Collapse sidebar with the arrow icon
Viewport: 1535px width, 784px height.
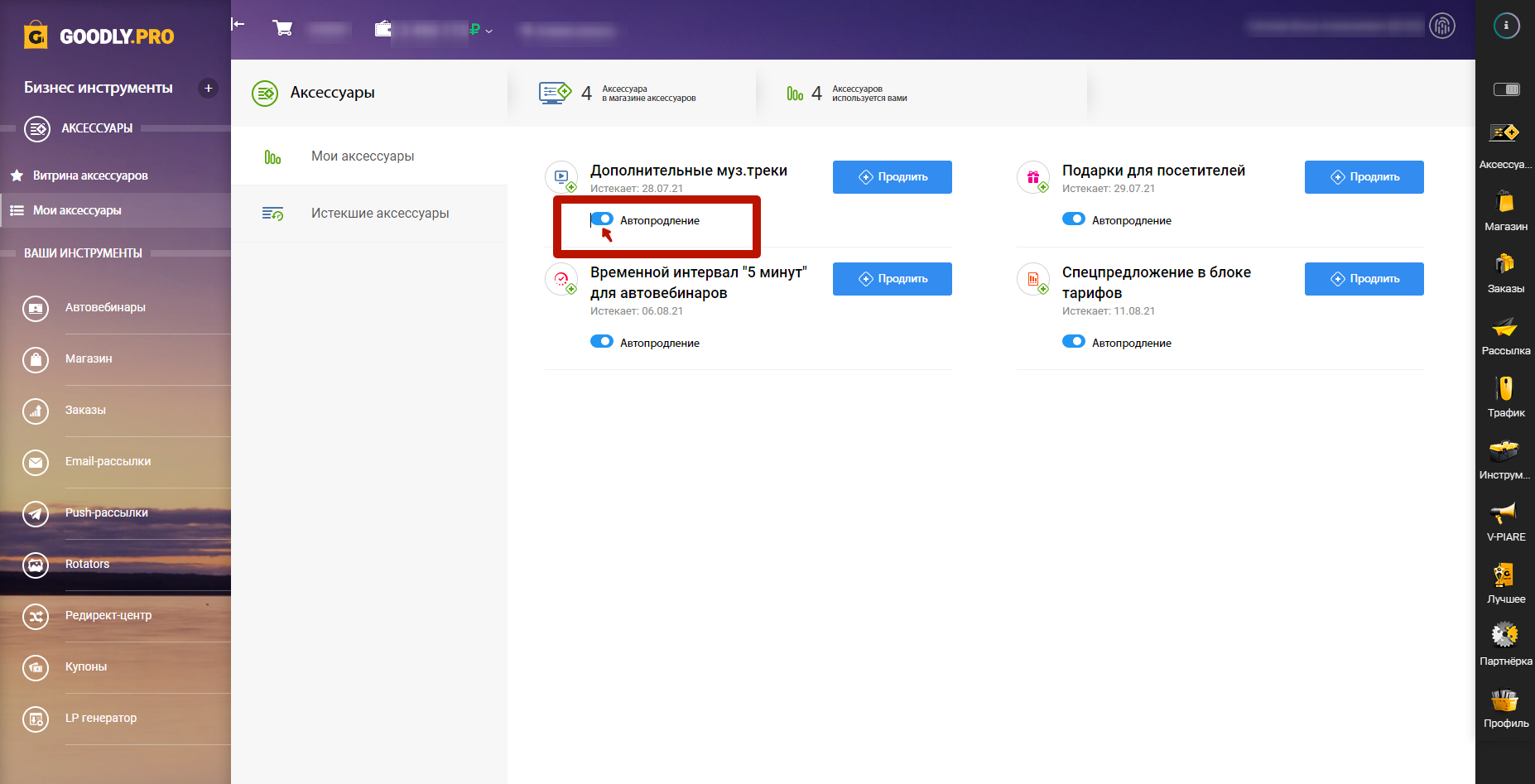click(238, 24)
